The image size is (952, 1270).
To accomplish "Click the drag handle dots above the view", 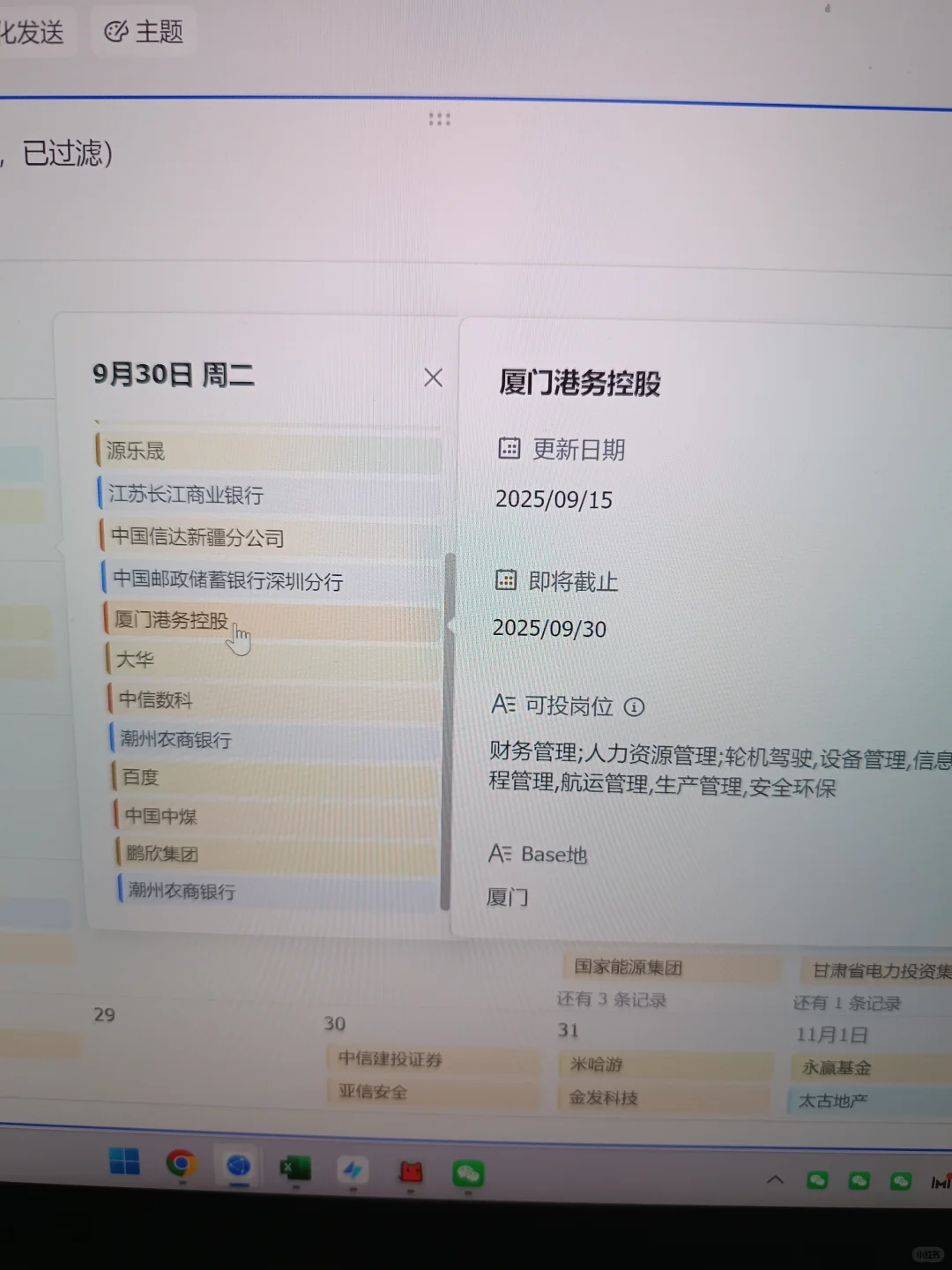I will (x=439, y=119).
